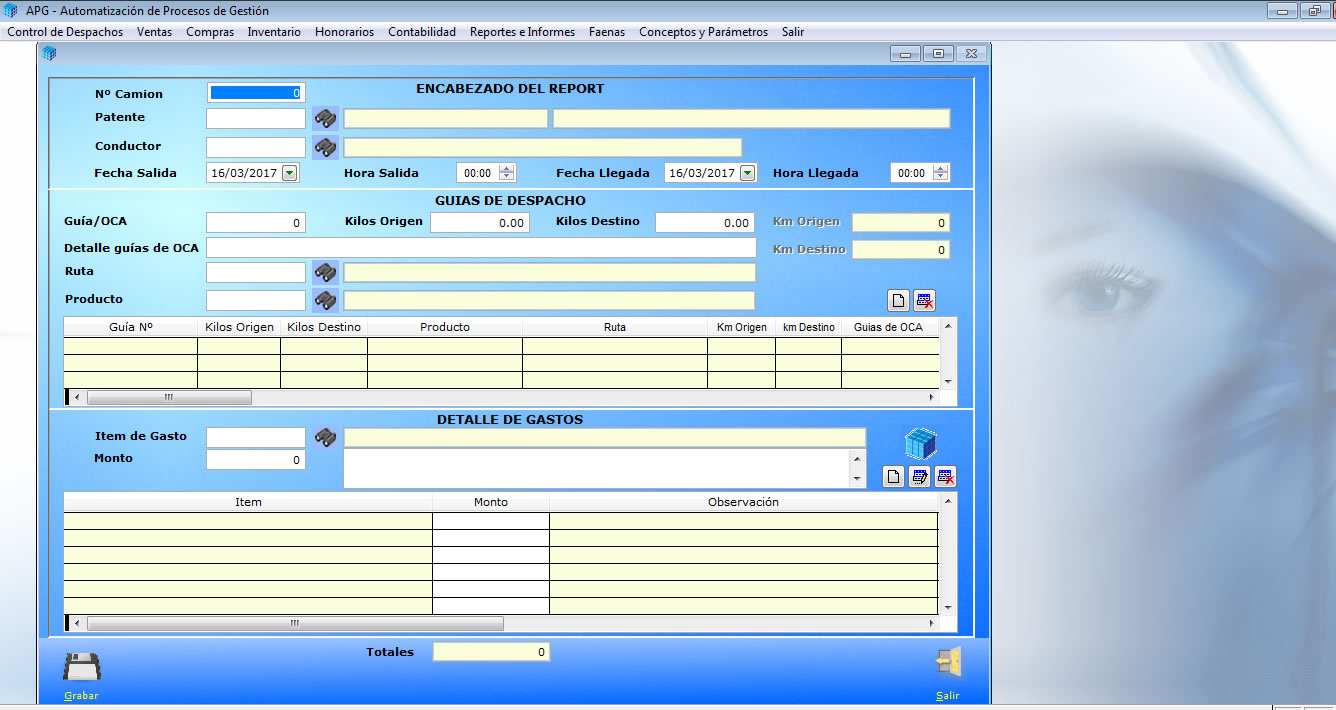
Task: Click the new blank page icon in Detalle de Gastos
Action: [894, 477]
